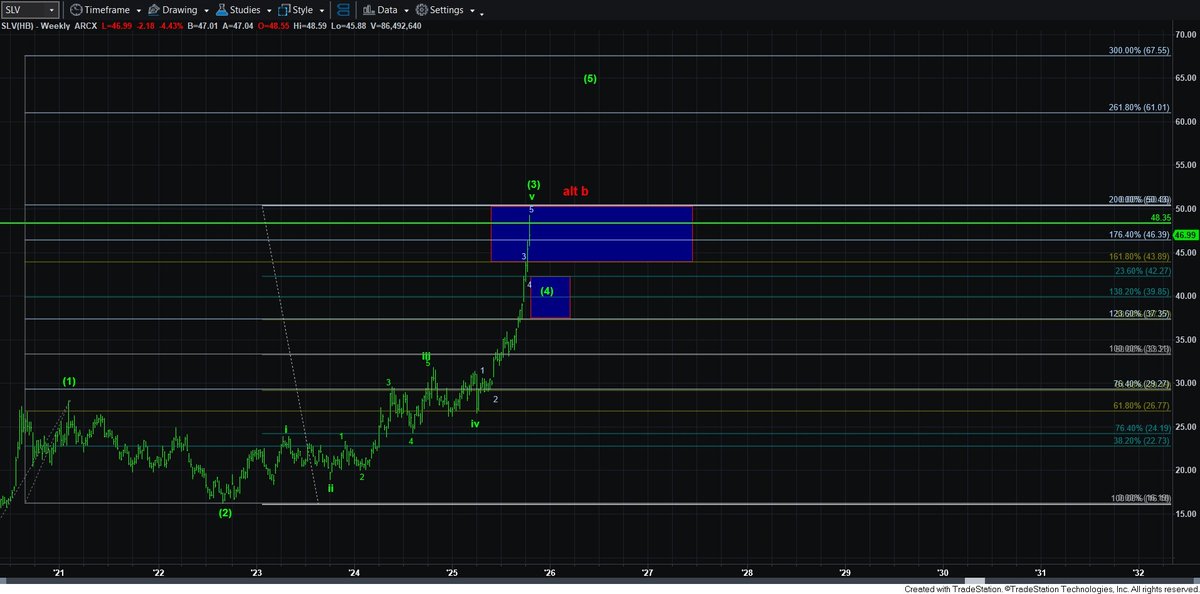Click the Timeframe clock icon

(x=75, y=9)
